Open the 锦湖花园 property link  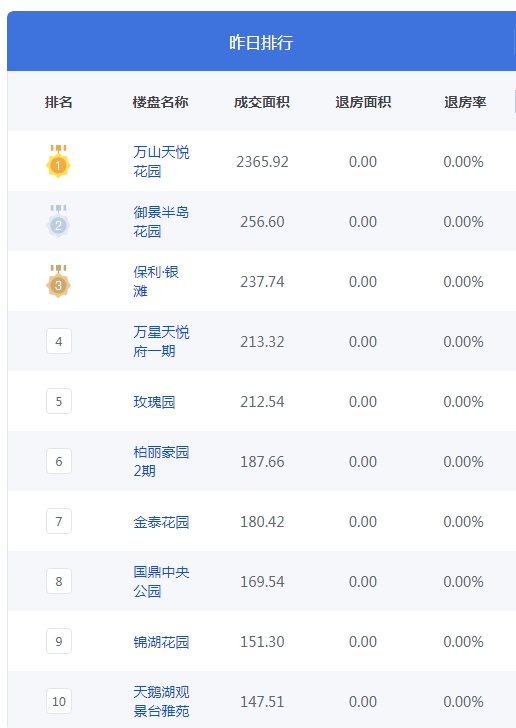[161, 642]
